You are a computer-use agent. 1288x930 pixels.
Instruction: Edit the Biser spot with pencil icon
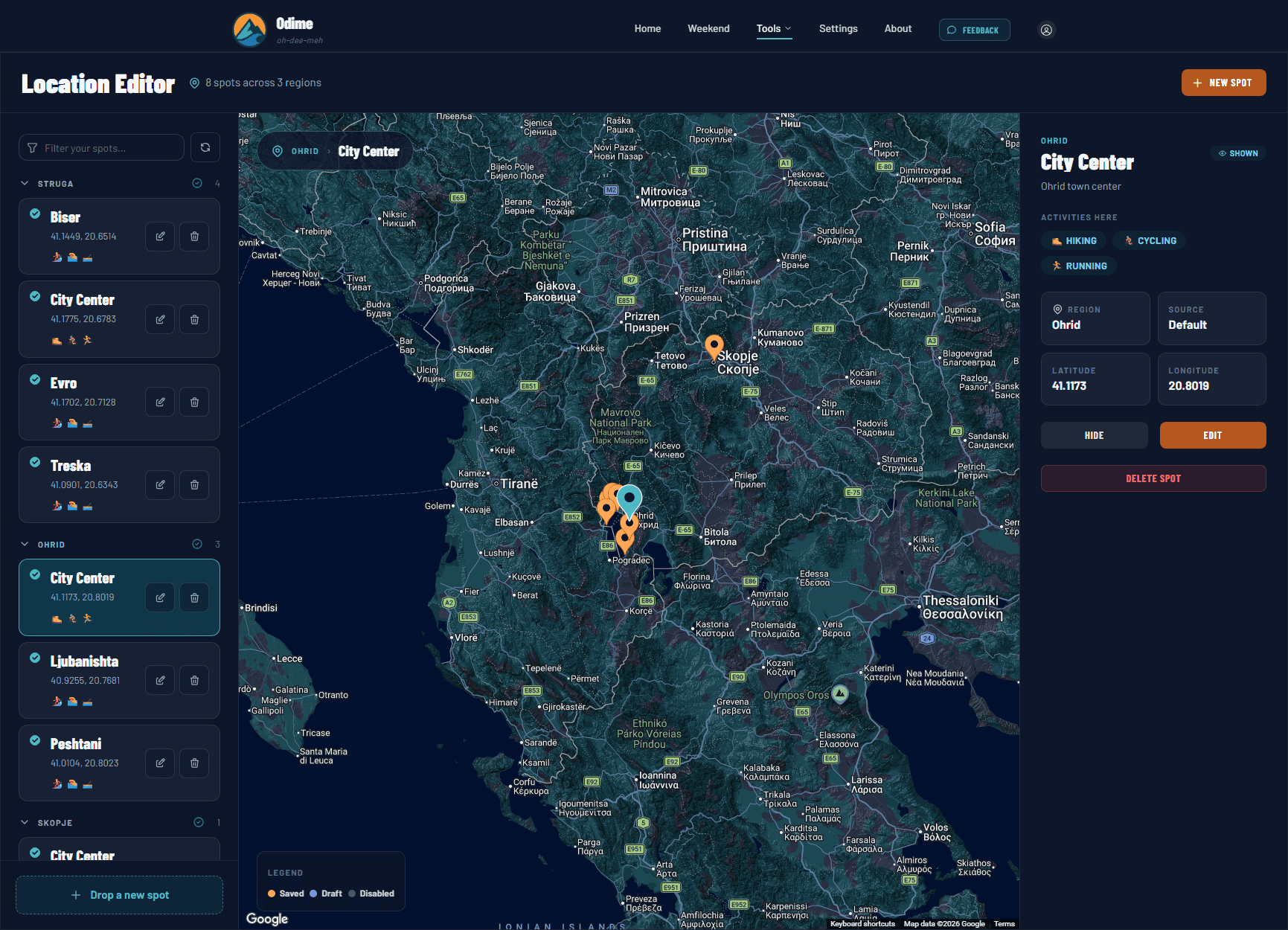[x=160, y=237]
